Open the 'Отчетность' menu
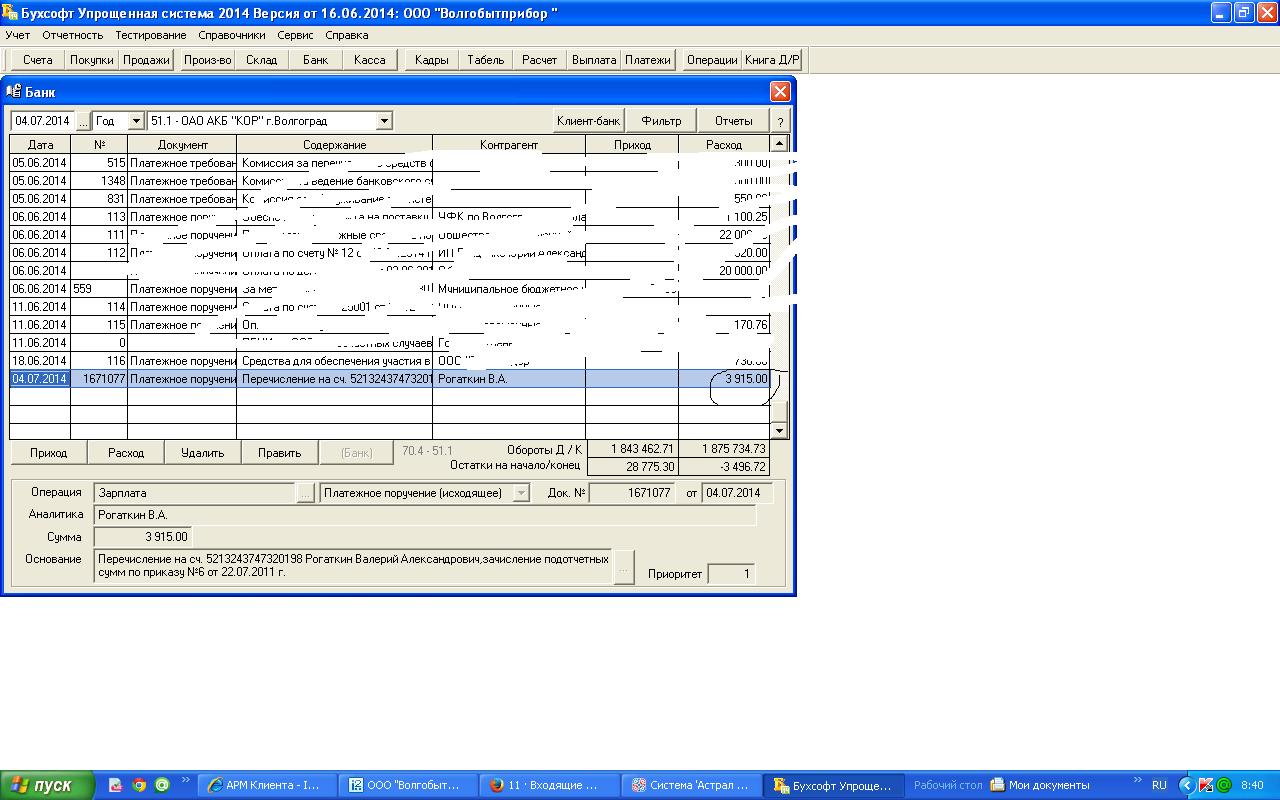This screenshot has width=1280, height=800. point(72,35)
